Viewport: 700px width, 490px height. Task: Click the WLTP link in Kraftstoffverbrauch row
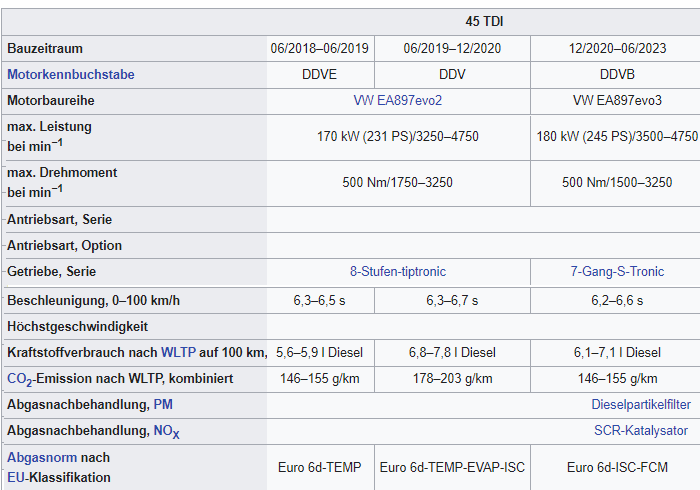coord(178,353)
